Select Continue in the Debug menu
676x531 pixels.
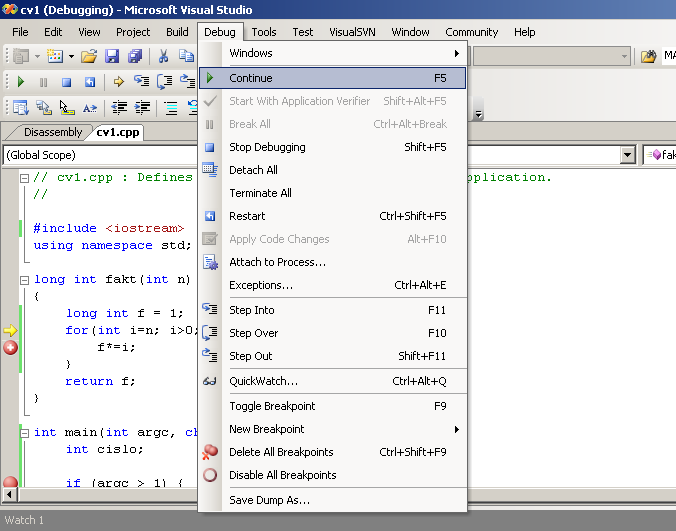tap(332, 78)
